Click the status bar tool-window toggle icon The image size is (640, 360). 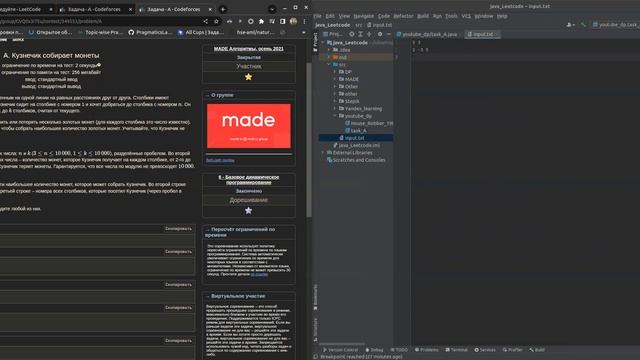[316, 357]
